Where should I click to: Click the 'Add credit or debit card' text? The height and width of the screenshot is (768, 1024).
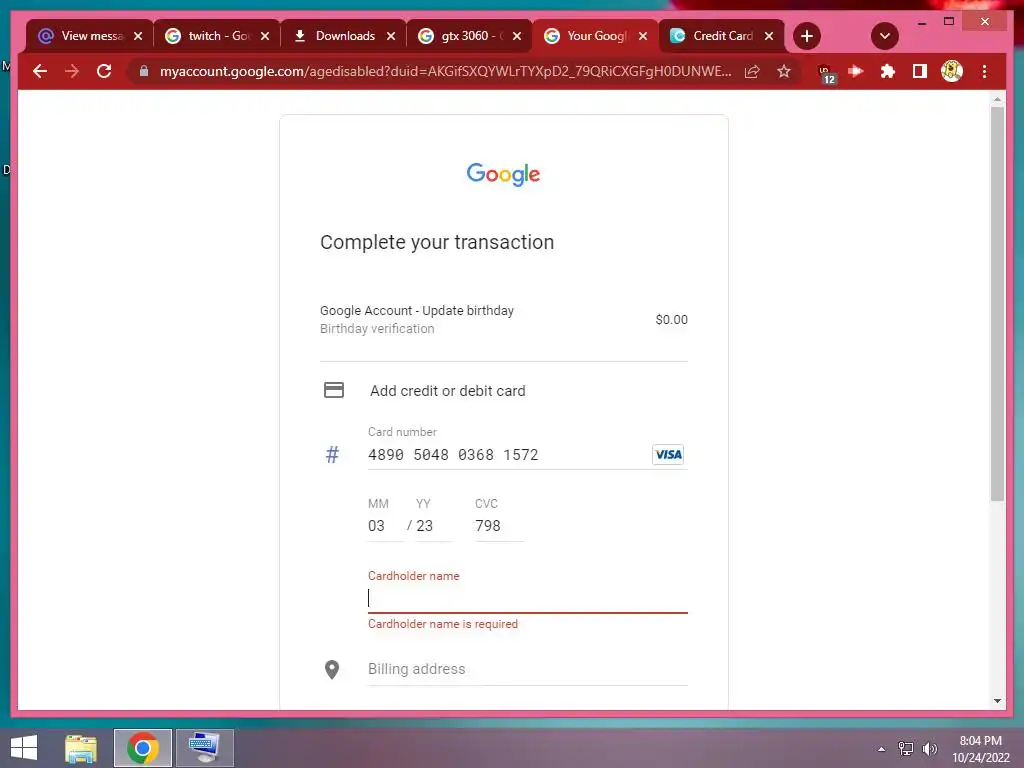447,391
